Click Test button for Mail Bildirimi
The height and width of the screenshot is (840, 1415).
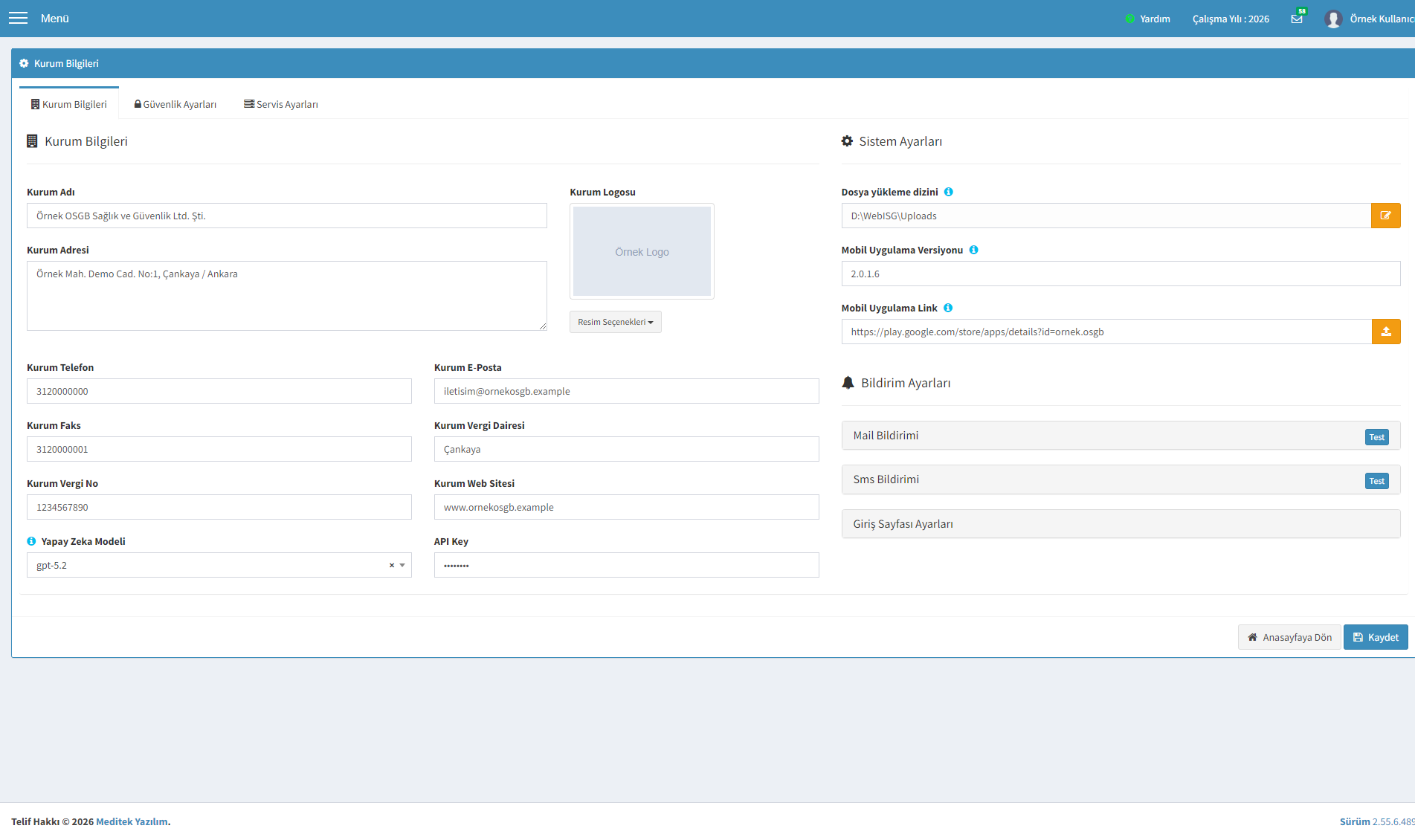point(1376,437)
